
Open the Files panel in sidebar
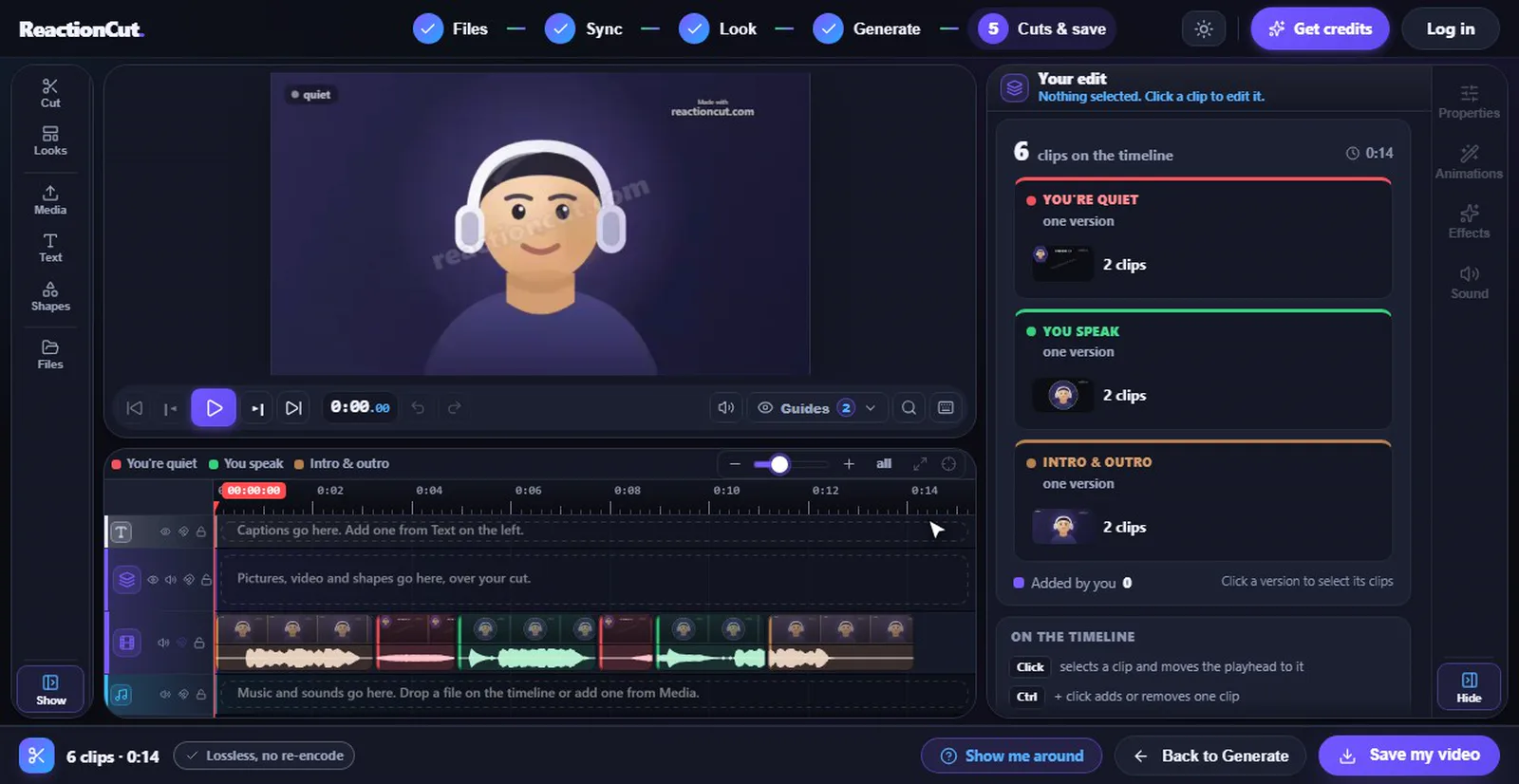[x=50, y=354]
